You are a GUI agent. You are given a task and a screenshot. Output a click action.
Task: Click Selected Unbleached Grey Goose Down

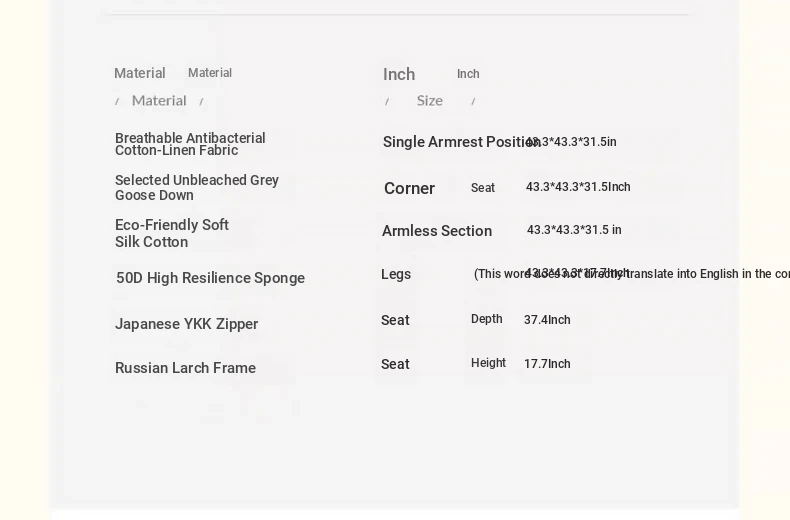(197, 187)
